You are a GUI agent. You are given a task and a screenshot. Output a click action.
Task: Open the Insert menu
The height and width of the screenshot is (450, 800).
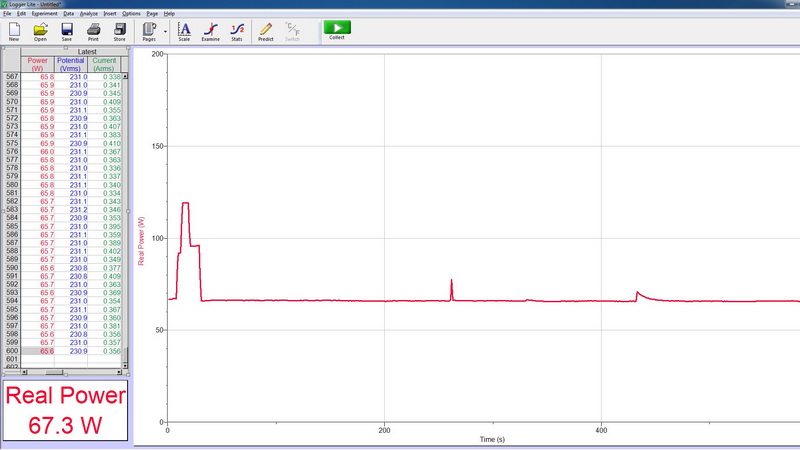click(x=110, y=13)
